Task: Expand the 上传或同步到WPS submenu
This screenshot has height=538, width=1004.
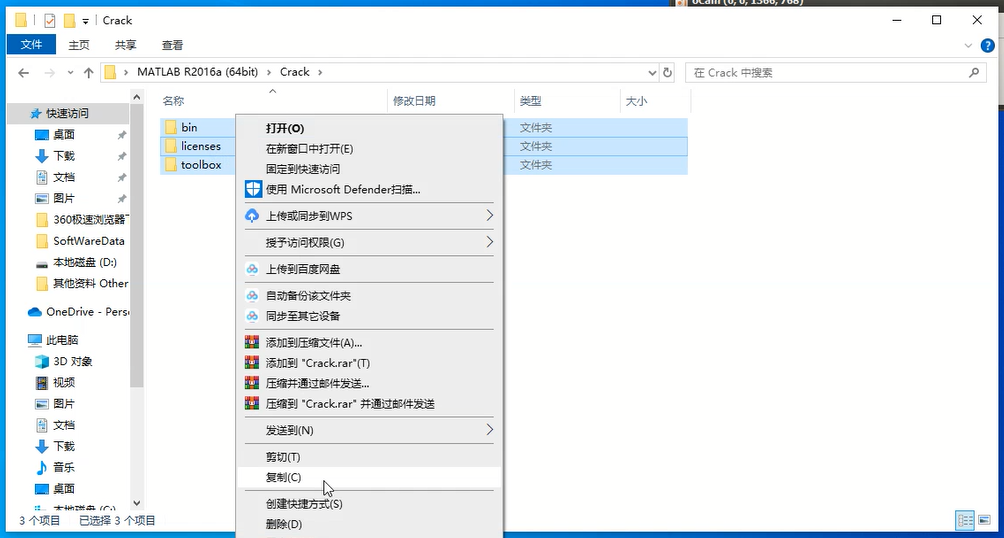Action: pos(489,215)
